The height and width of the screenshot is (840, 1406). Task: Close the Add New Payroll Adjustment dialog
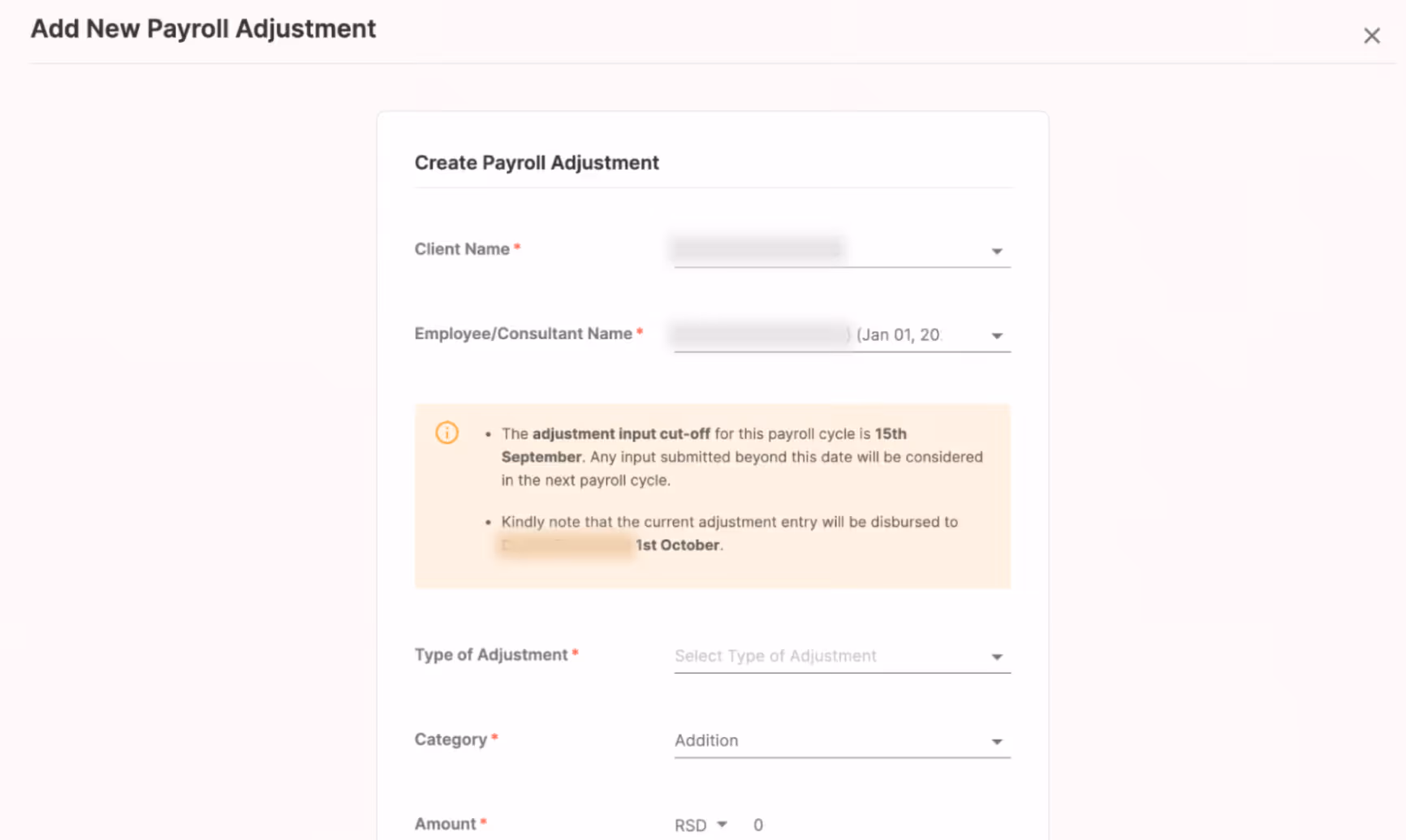click(x=1371, y=36)
